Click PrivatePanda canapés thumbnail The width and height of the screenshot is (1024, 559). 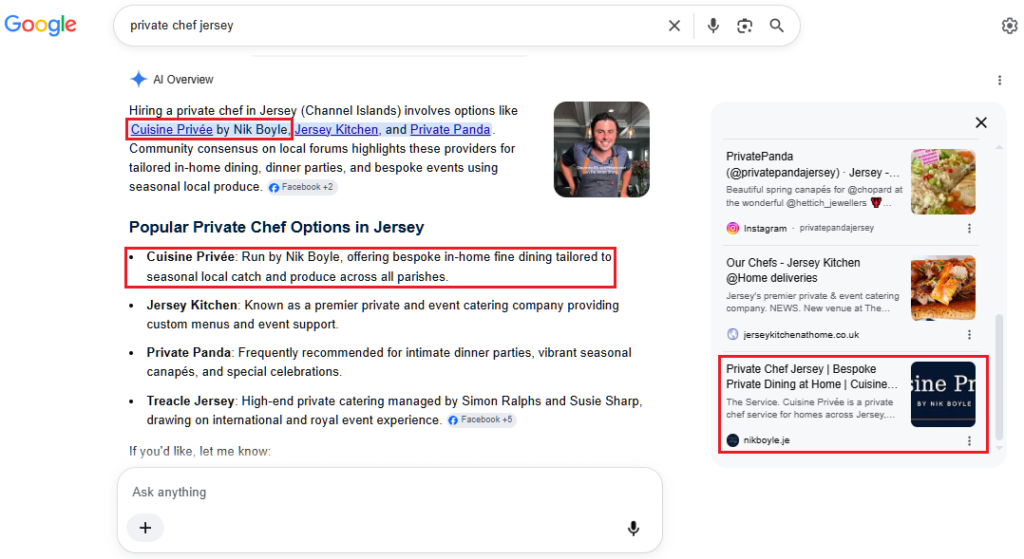(943, 182)
